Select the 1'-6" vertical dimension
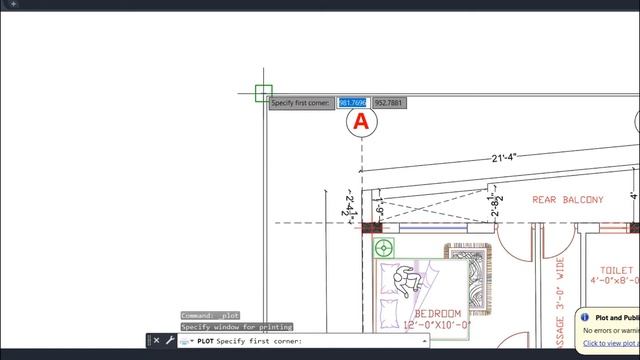The height and width of the screenshot is (360, 640). 379,207
